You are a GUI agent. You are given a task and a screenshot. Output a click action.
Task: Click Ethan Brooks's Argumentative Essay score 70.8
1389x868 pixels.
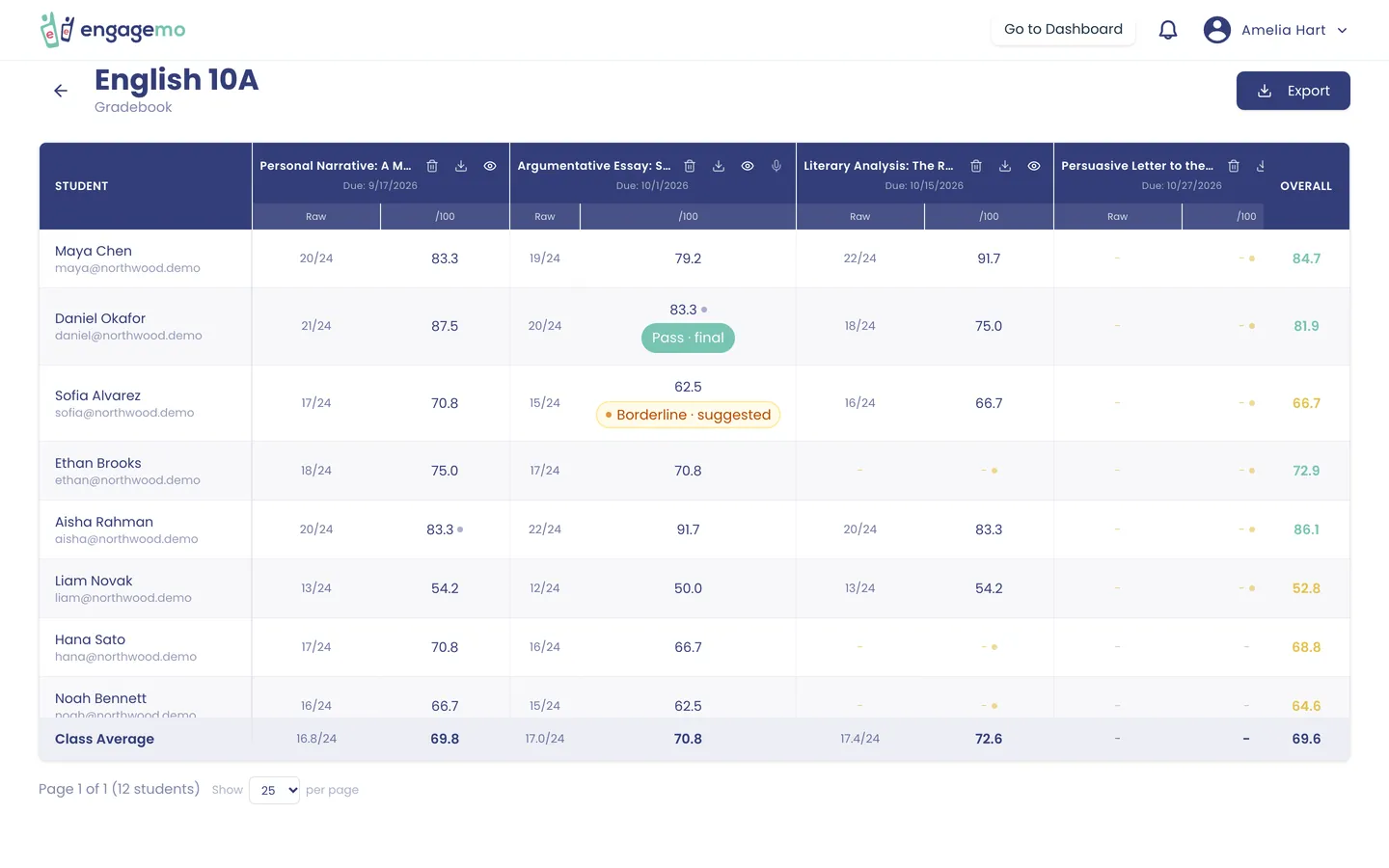tap(688, 471)
